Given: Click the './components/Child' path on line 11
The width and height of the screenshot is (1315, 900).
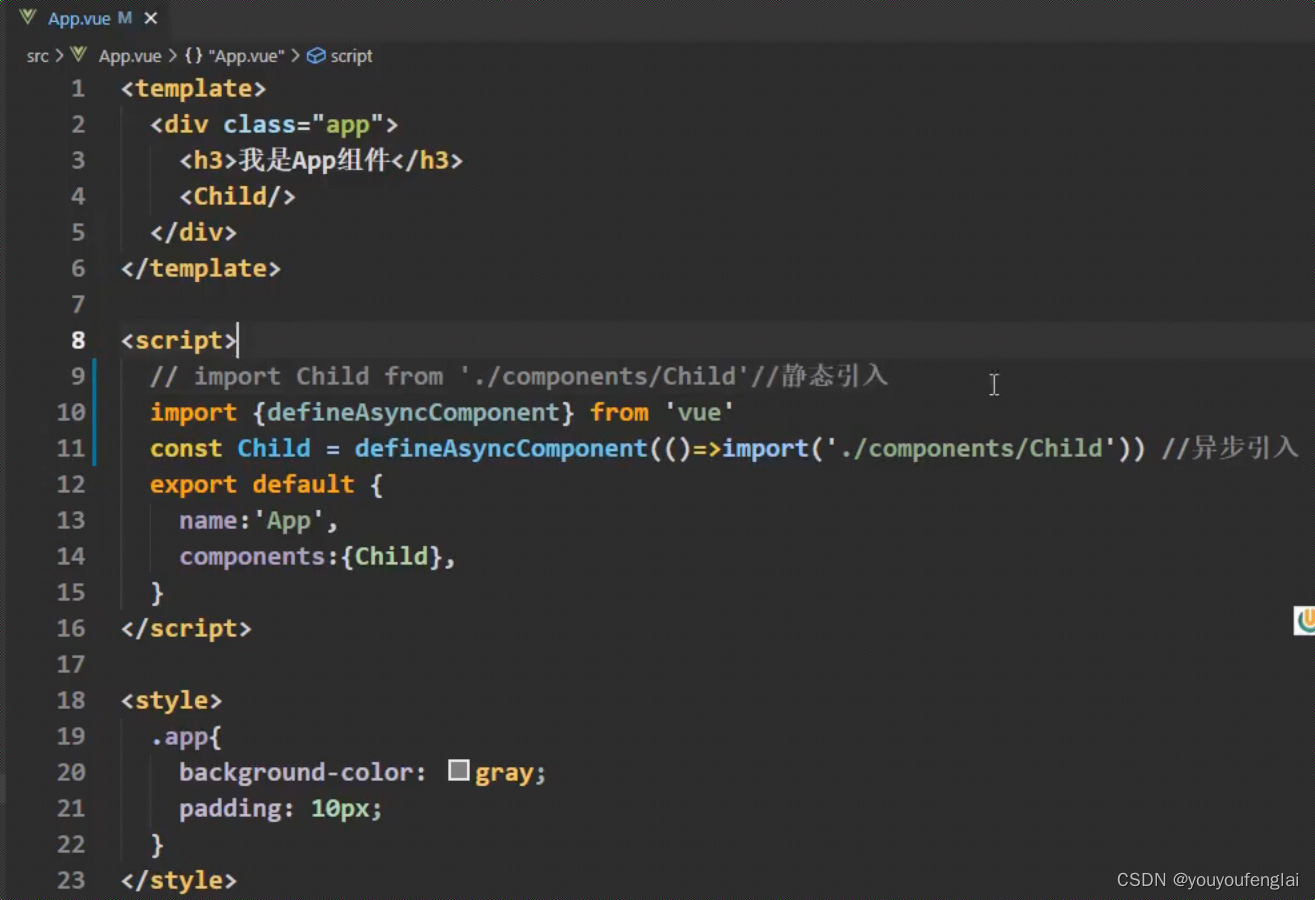Looking at the screenshot, I should tap(970, 448).
